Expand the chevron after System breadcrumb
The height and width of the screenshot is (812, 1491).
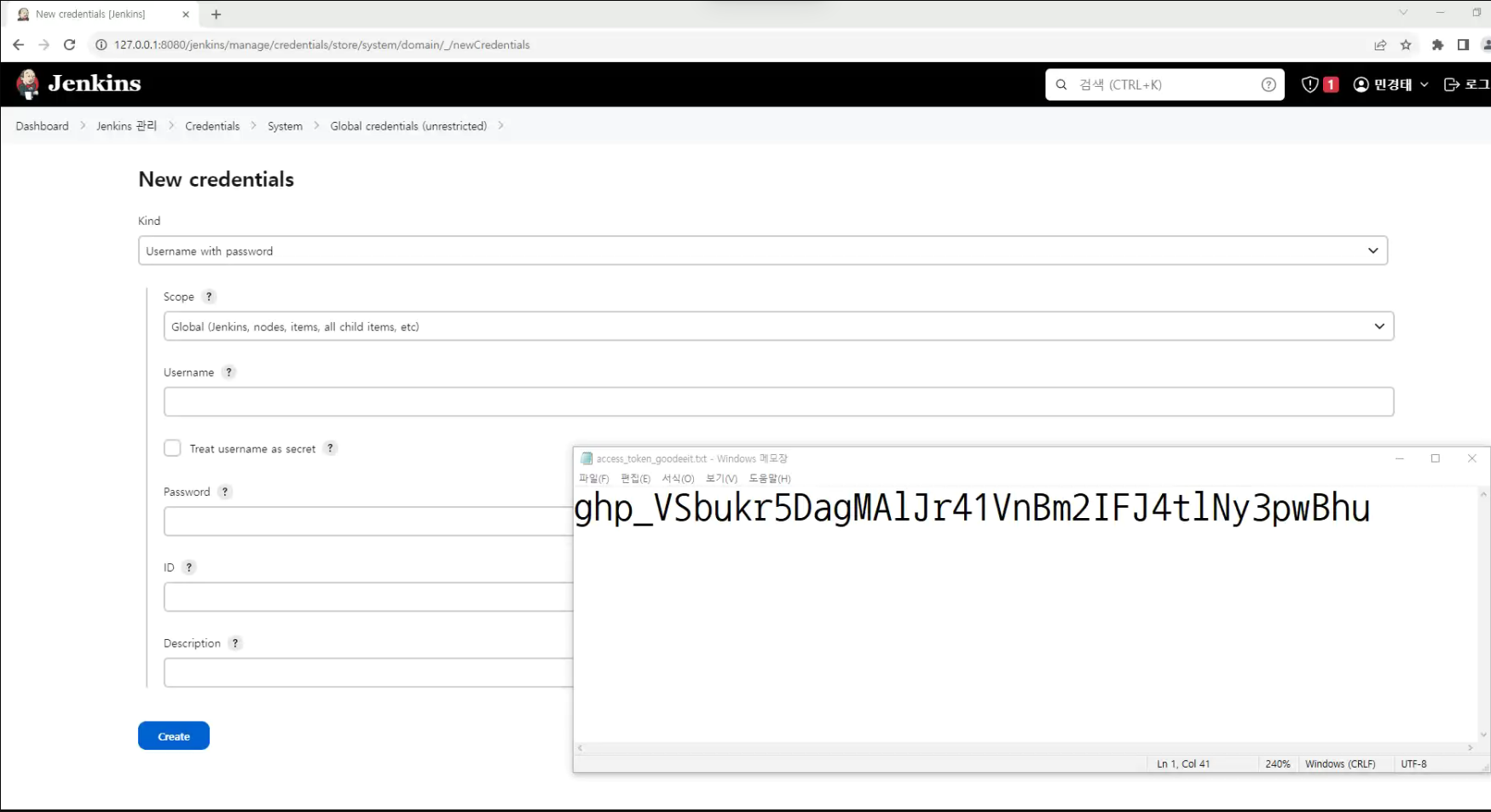(316, 125)
